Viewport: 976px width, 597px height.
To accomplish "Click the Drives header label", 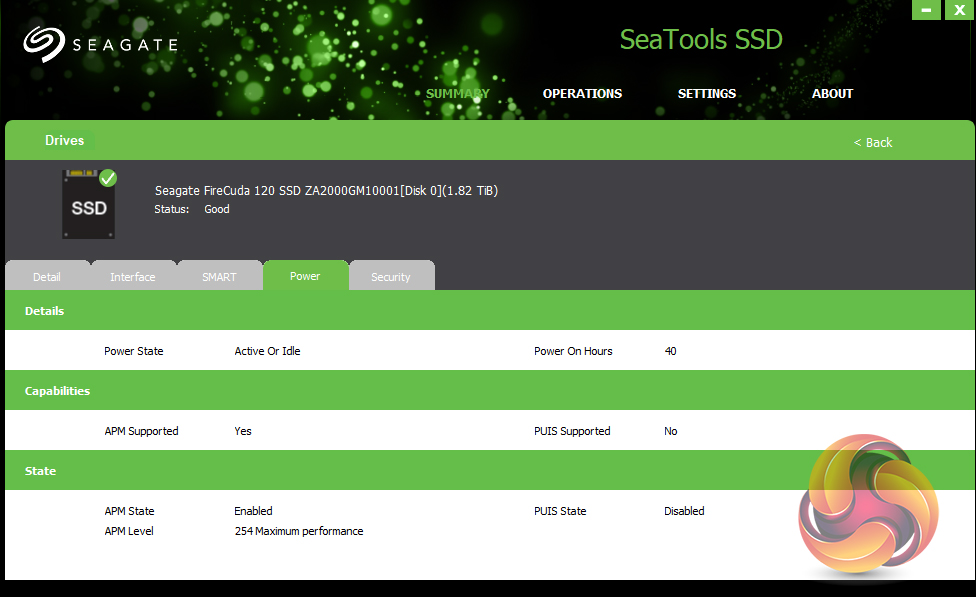I will (65, 140).
